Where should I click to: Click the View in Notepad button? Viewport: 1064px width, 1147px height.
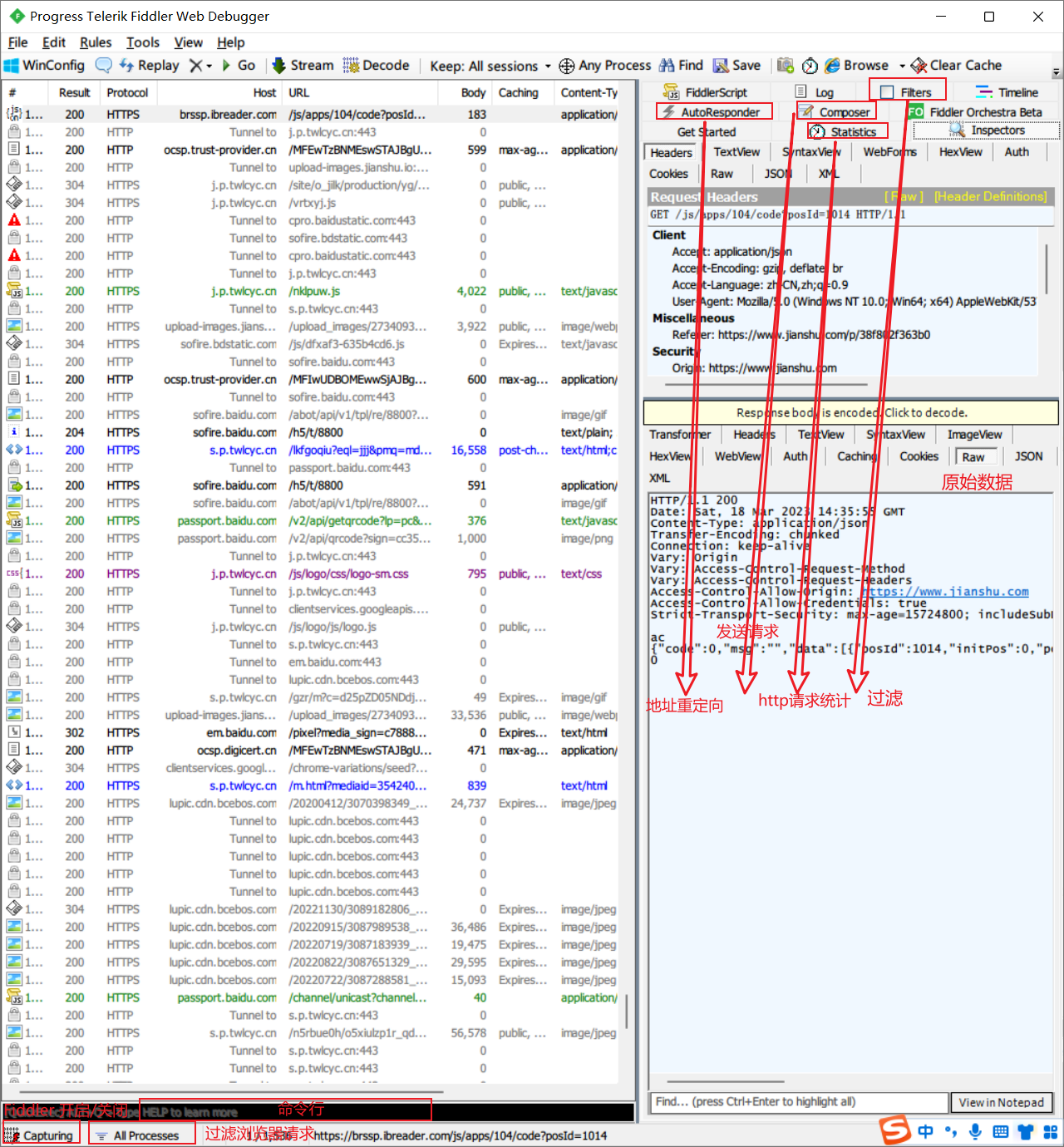(1001, 1102)
